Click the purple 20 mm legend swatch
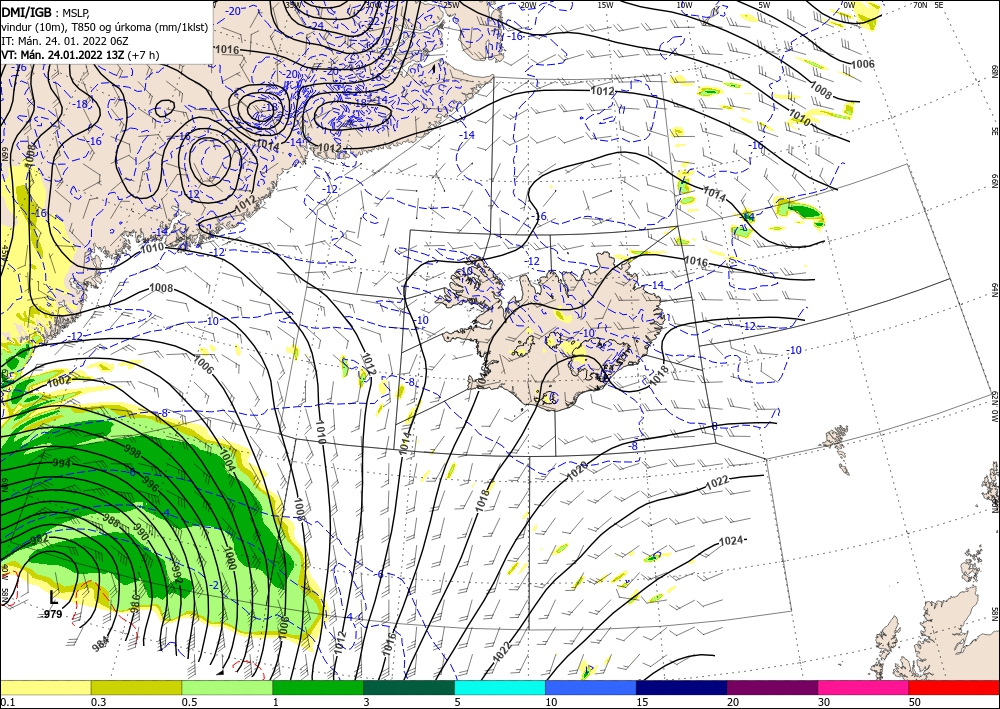 point(772,688)
